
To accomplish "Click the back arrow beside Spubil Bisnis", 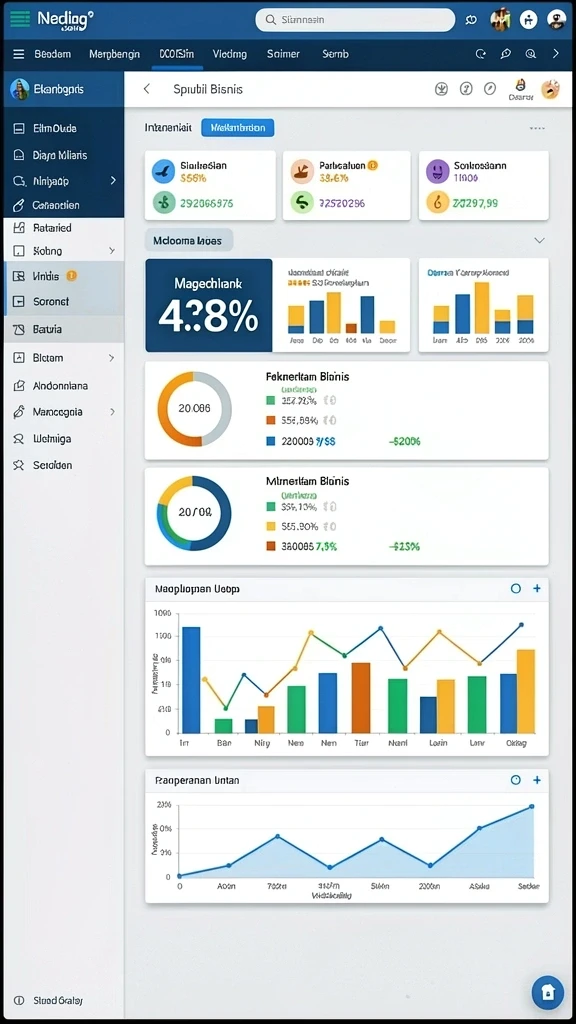I will [146, 89].
